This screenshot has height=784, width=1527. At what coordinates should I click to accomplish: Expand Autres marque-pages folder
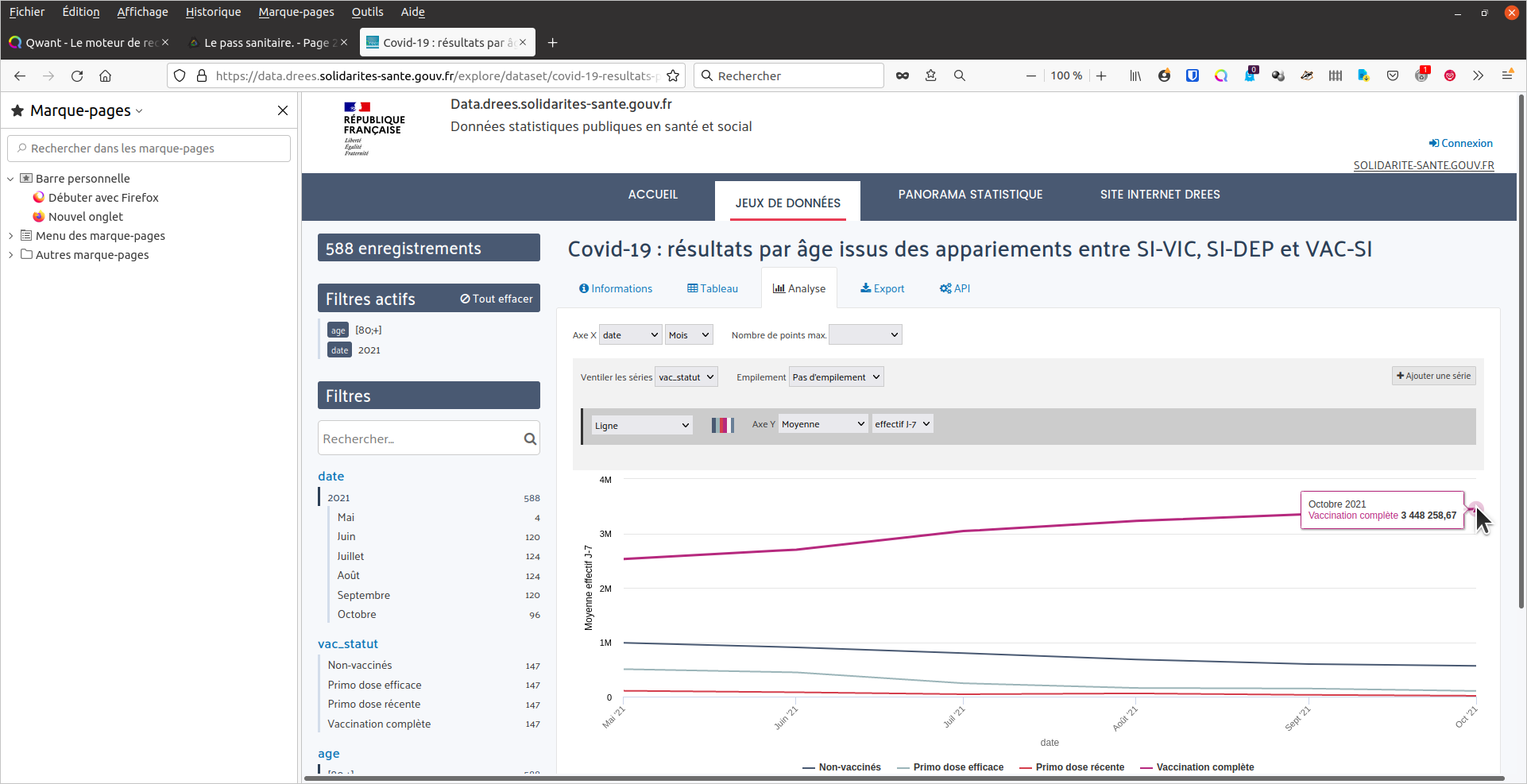10,255
